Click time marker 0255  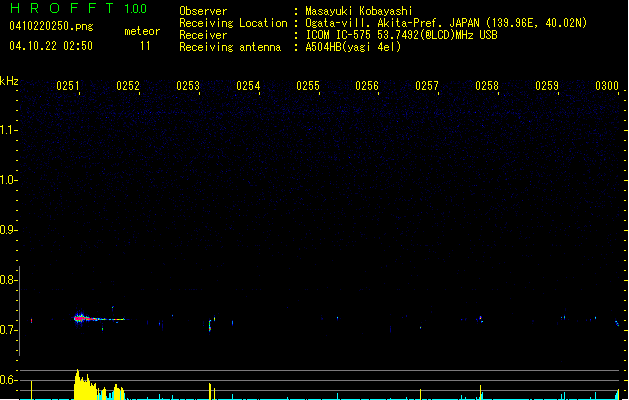tap(308, 86)
